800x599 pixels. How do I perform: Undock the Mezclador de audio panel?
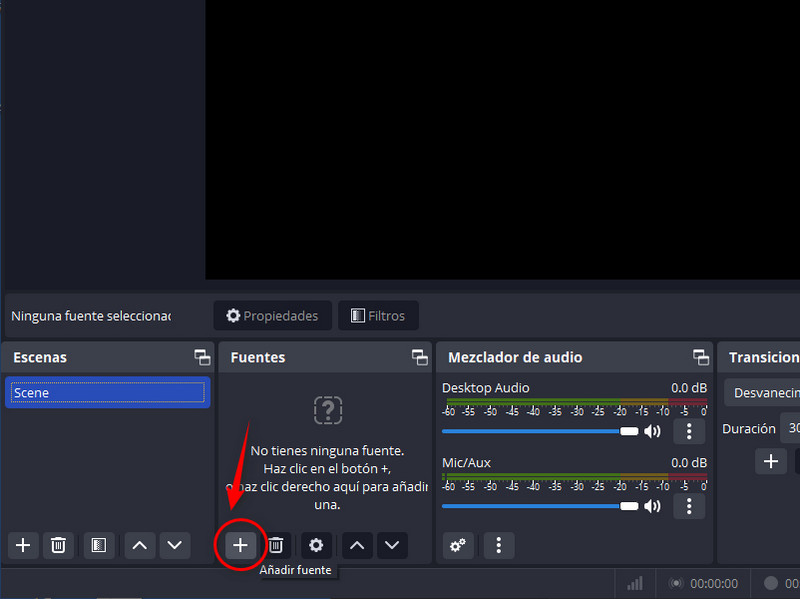tap(700, 357)
